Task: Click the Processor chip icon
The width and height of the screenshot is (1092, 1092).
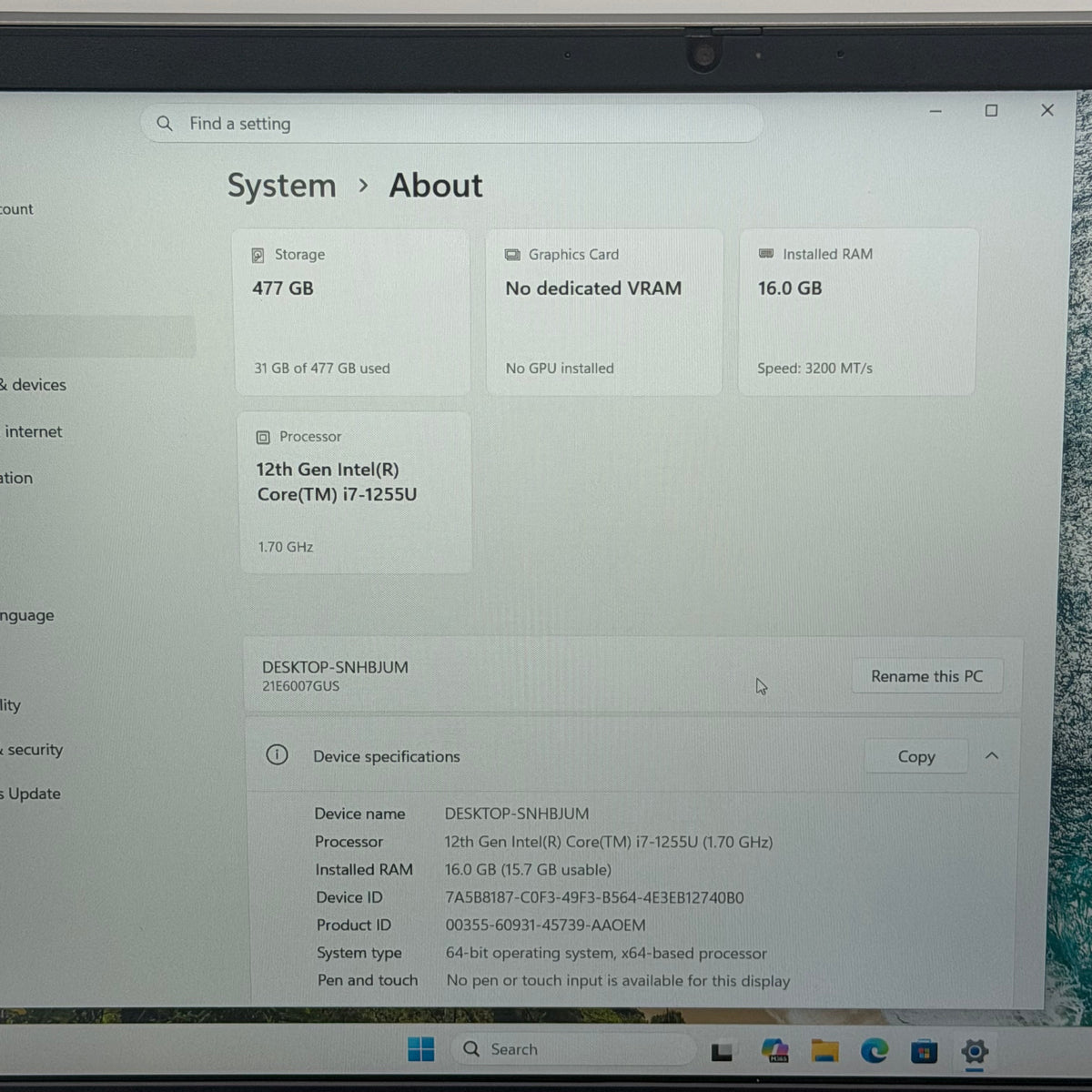Action: [x=263, y=438]
